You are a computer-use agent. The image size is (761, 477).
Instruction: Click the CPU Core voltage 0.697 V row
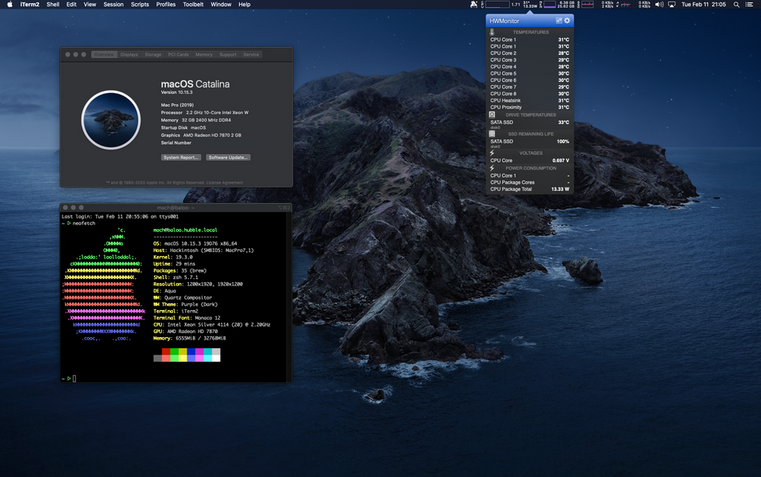pos(529,160)
